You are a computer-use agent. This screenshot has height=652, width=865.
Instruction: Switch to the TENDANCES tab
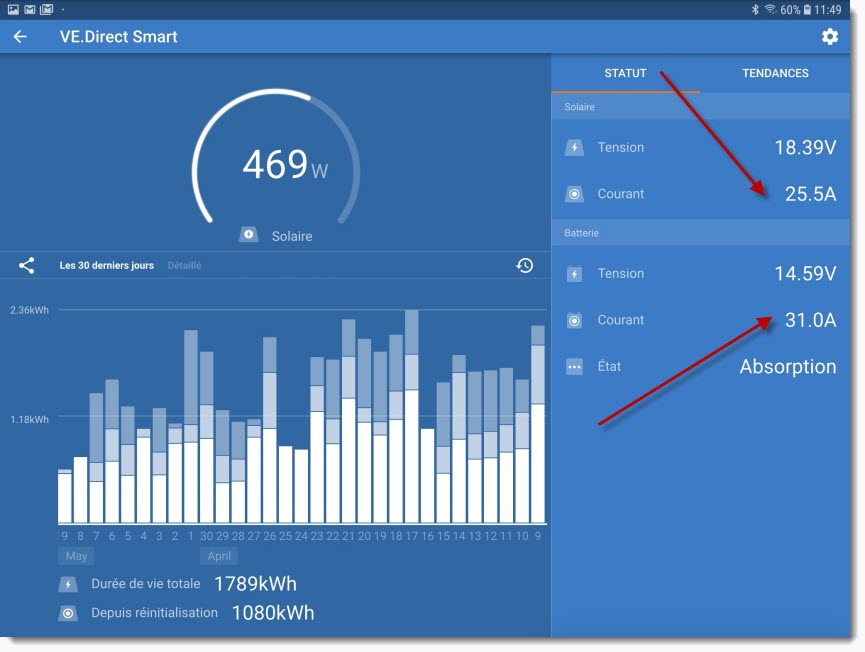point(775,73)
